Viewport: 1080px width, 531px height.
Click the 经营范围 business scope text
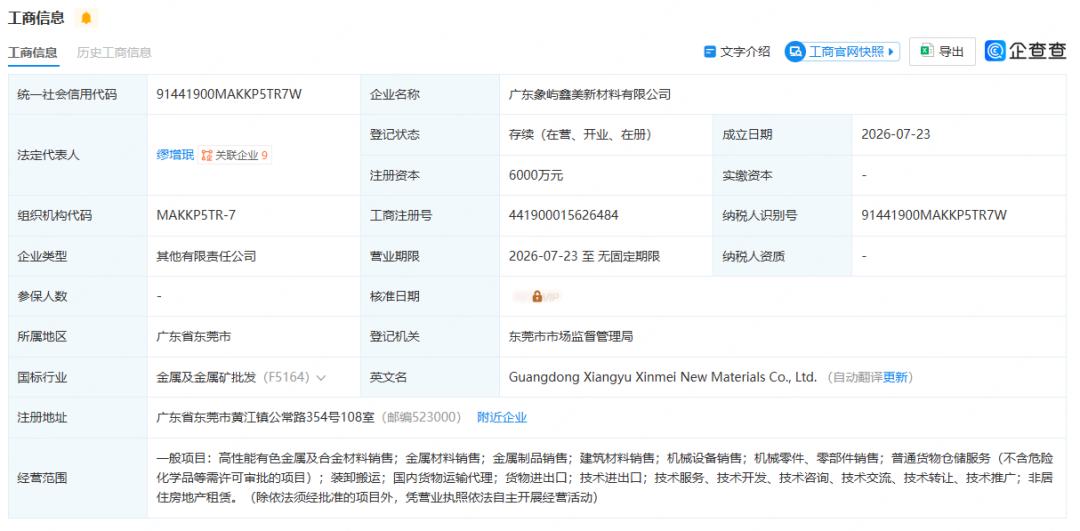[604, 477]
